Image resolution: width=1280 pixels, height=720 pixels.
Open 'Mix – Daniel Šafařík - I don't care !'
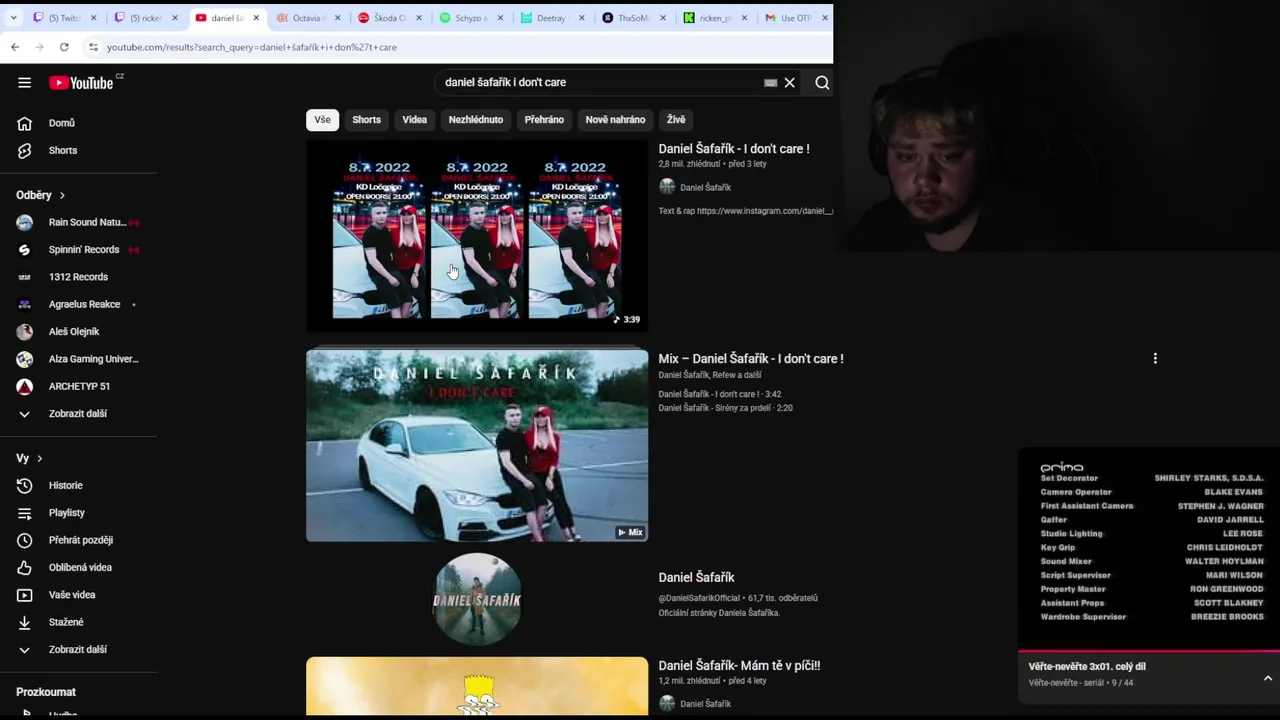click(751, 359)
